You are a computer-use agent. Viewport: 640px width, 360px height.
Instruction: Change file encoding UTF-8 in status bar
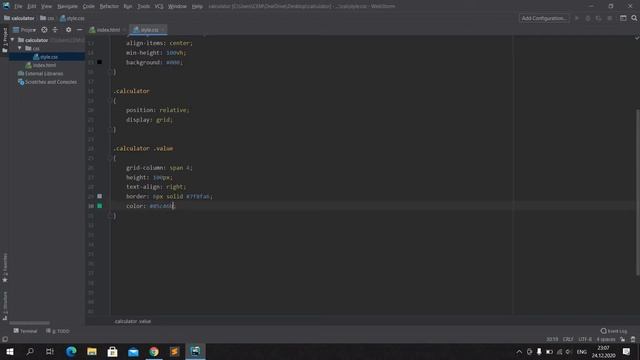pos(585,339)
